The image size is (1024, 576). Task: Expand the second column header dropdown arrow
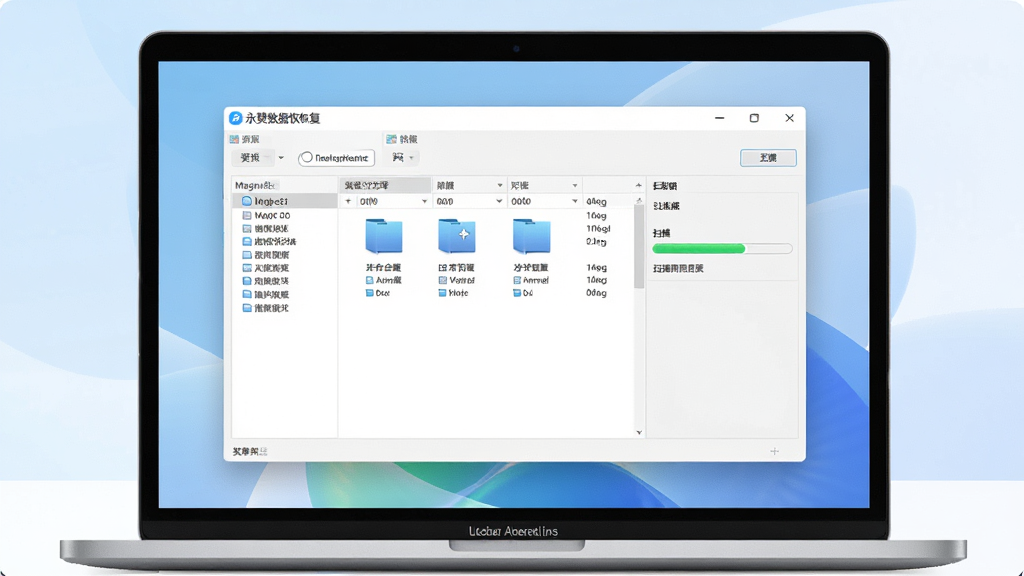point(500,185)
